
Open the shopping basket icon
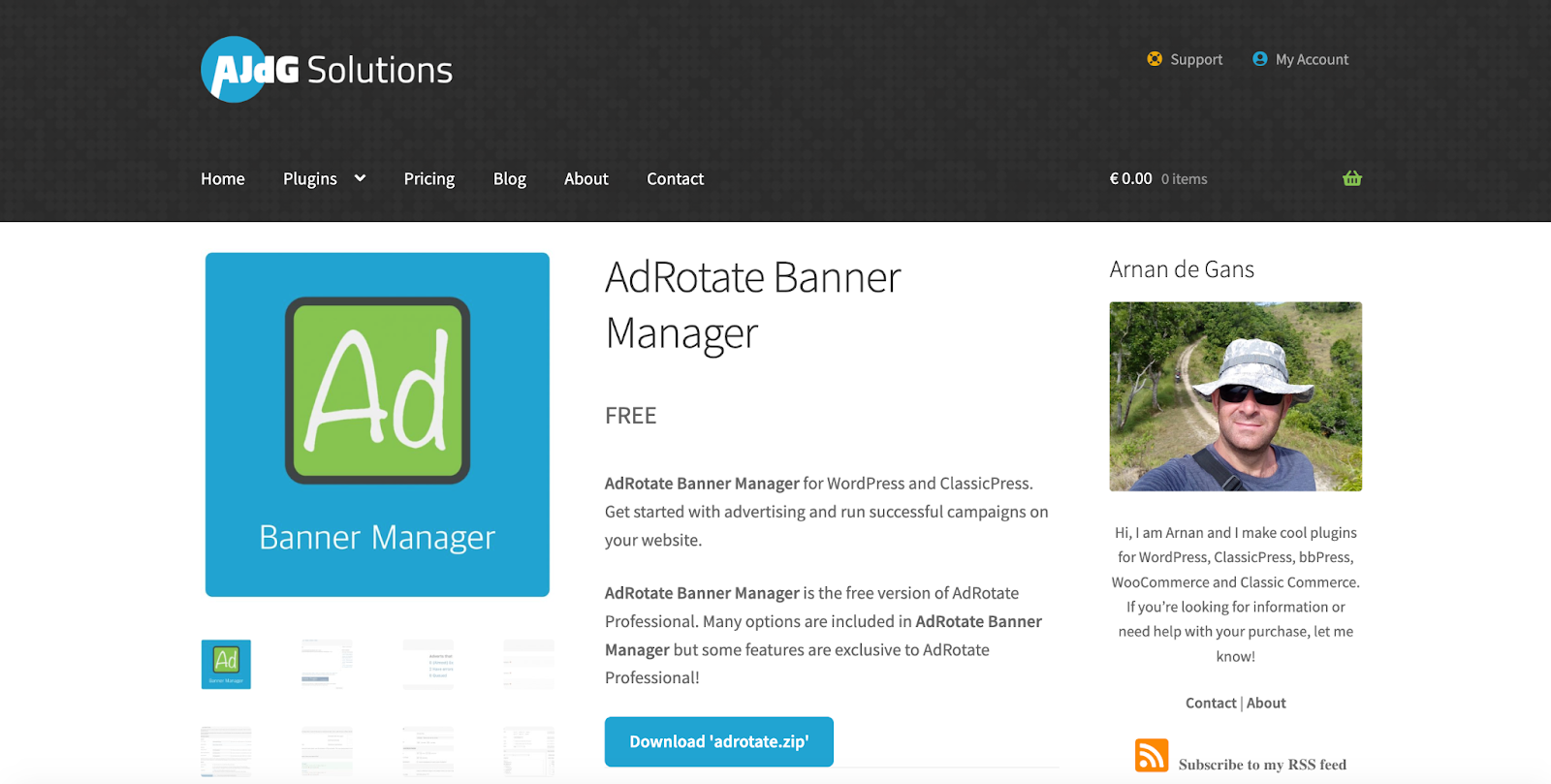tap(1352, 178)
